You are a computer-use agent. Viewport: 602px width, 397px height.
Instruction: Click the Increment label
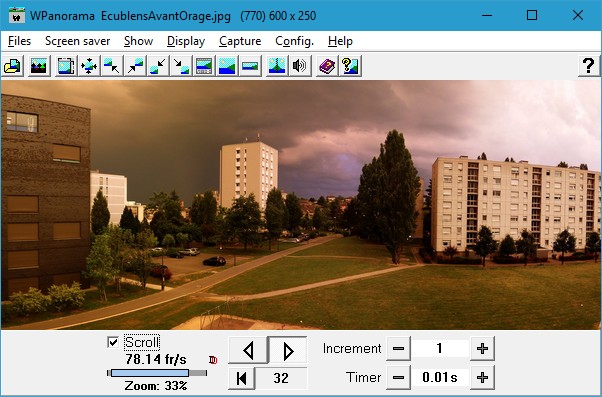352,348
